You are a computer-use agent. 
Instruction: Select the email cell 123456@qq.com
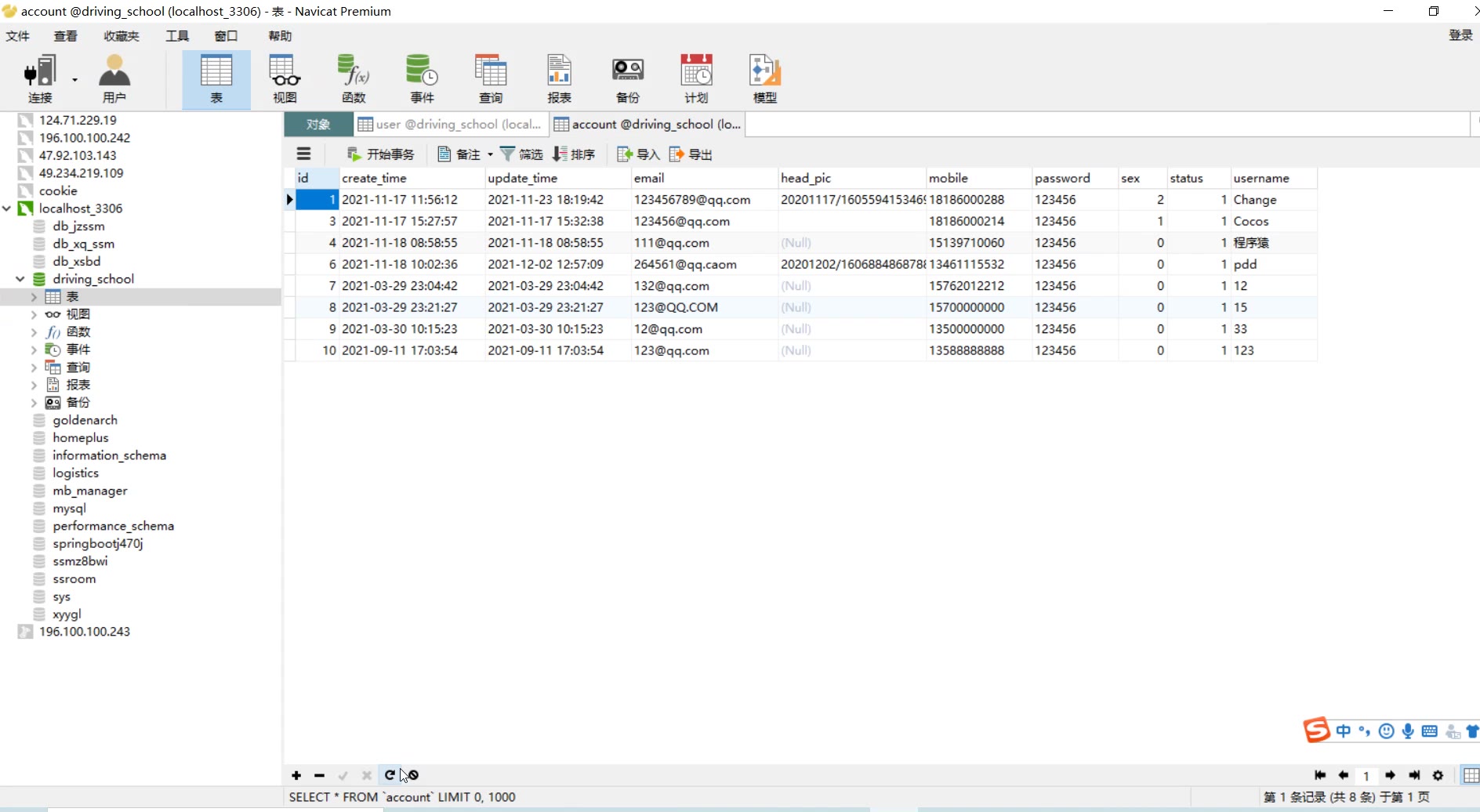(x=704, y=221)
